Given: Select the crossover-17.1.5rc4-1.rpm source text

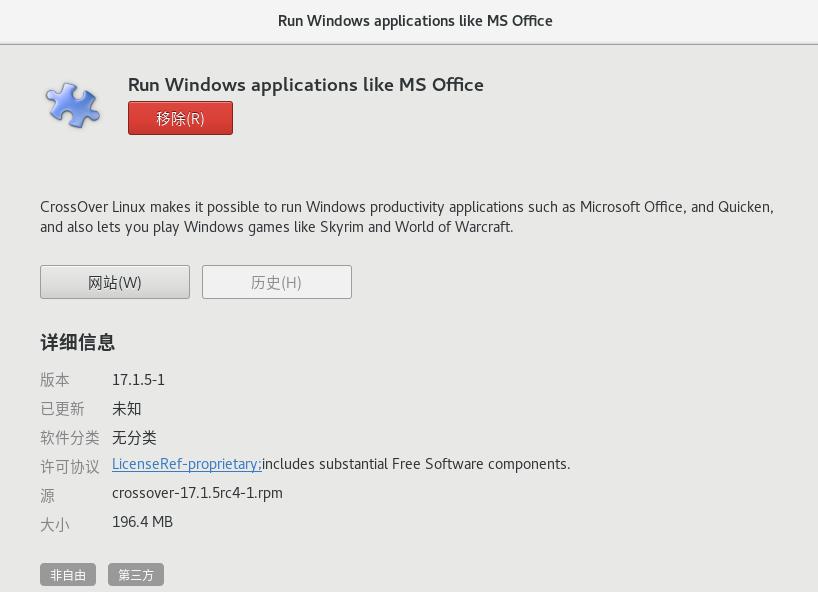Looking at the screenshot, I should pos(197,493).
